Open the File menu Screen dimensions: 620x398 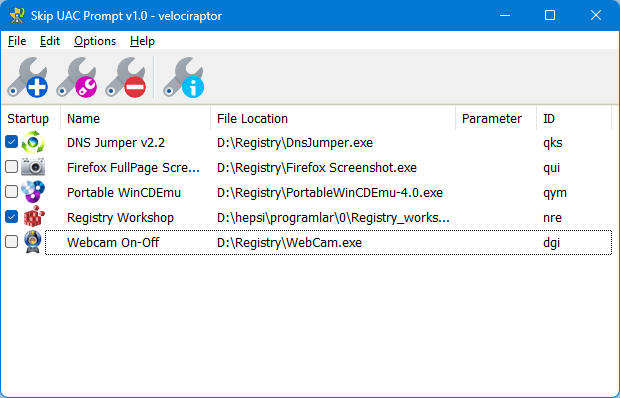point(17,41)
